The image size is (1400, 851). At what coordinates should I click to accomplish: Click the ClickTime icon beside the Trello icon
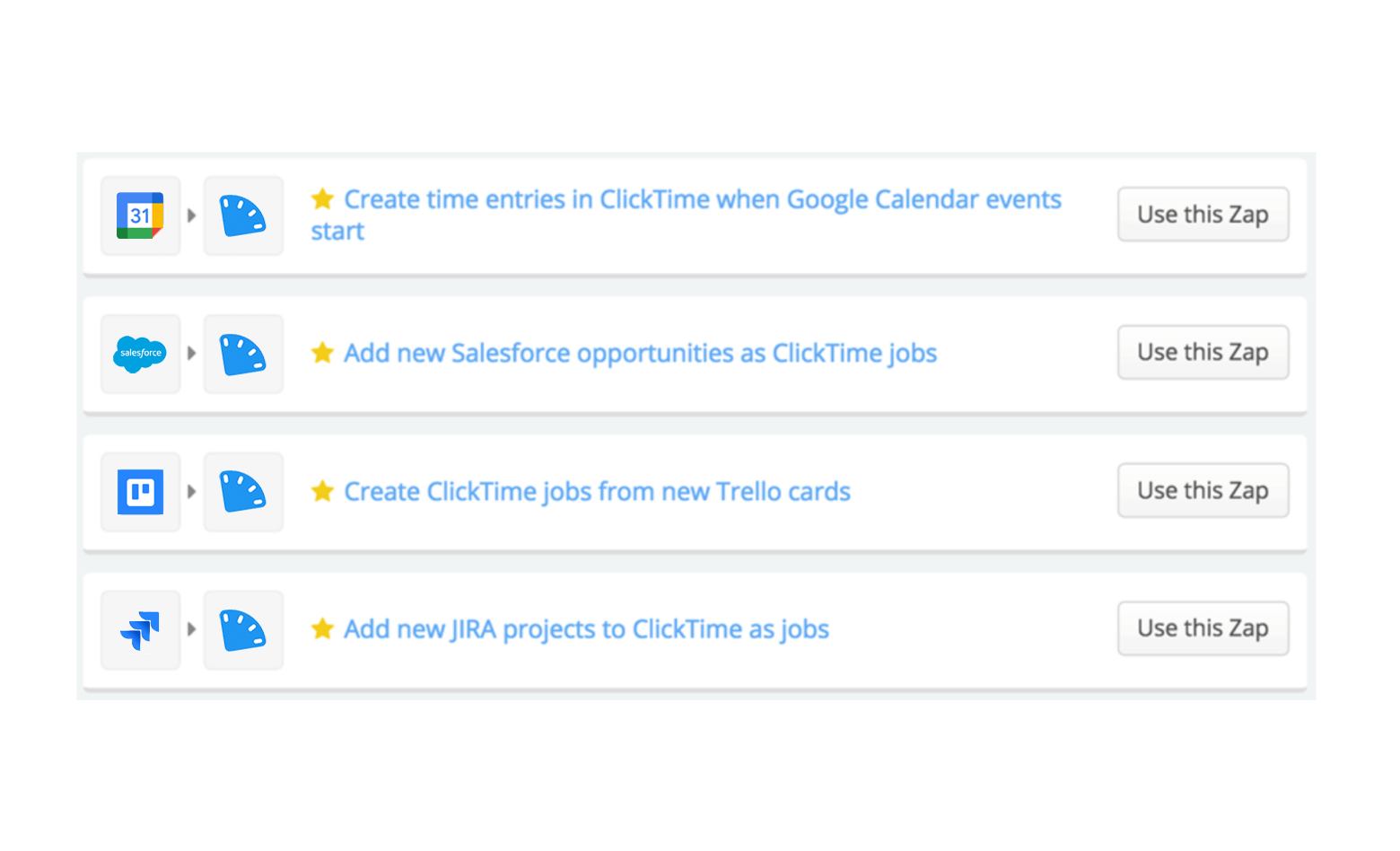(242, 491)
